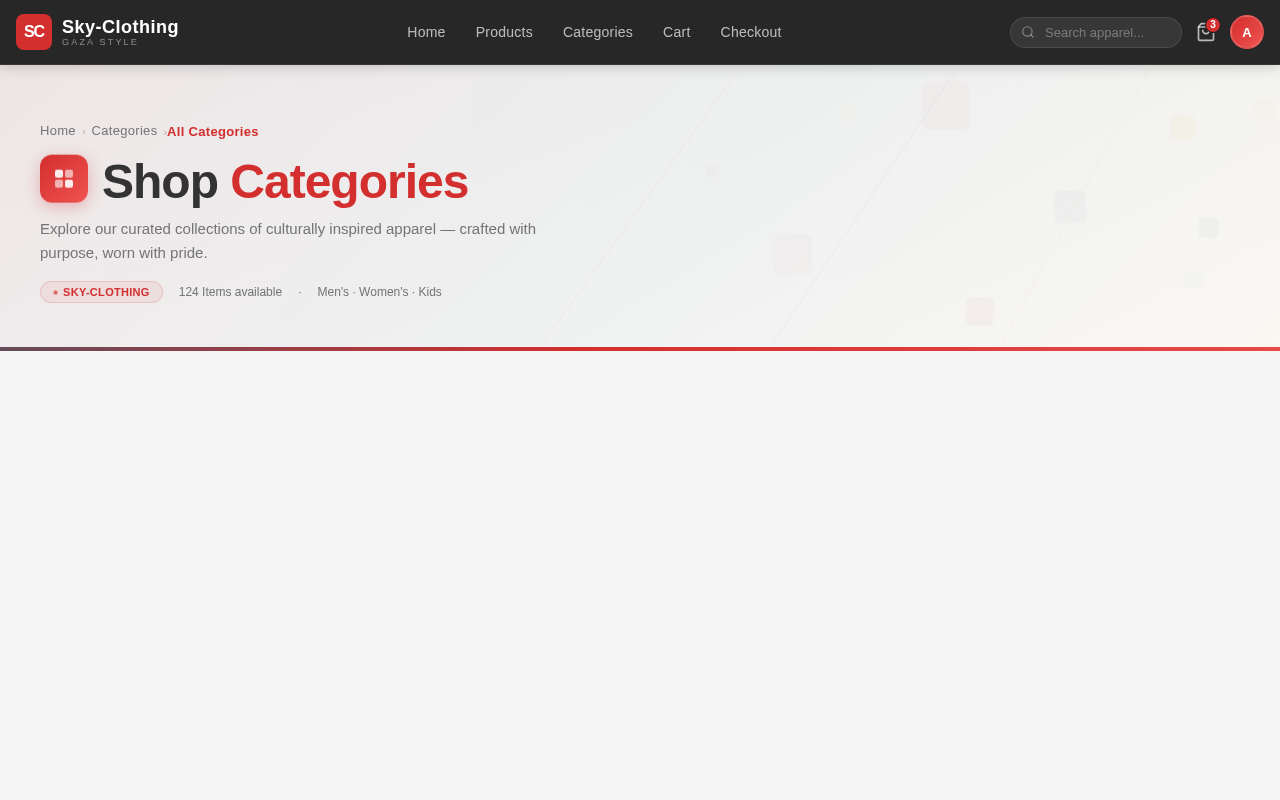Open the Home menu item

[426, 31]
